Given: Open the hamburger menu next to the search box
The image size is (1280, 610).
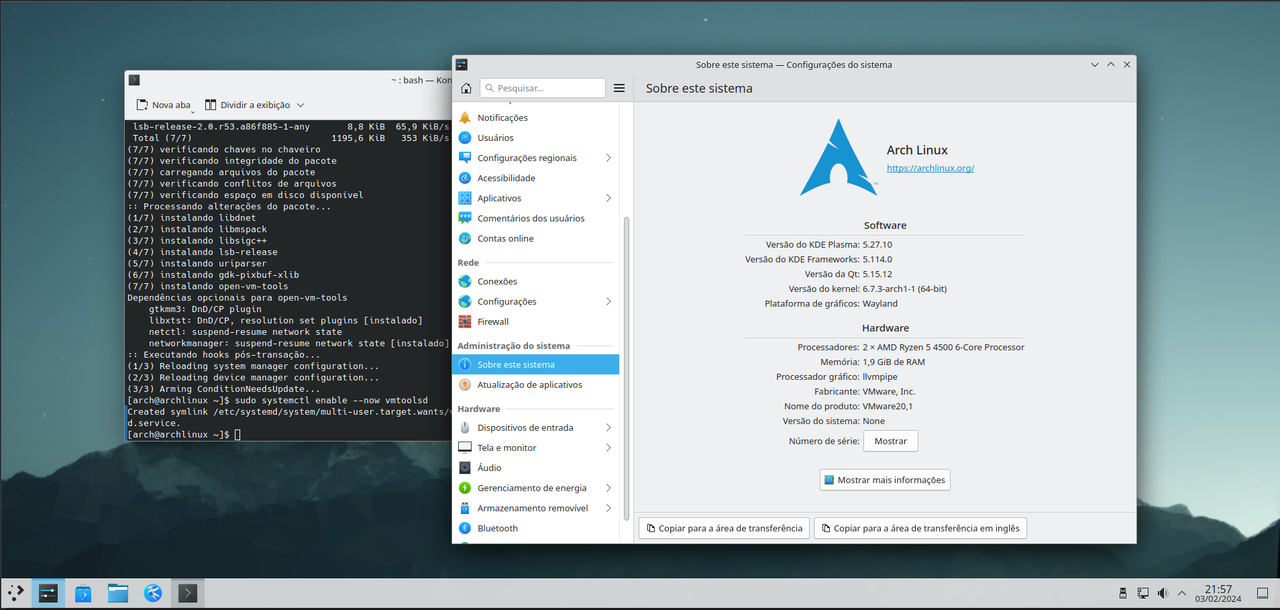Looking at the screenshot, I should 619,88.
